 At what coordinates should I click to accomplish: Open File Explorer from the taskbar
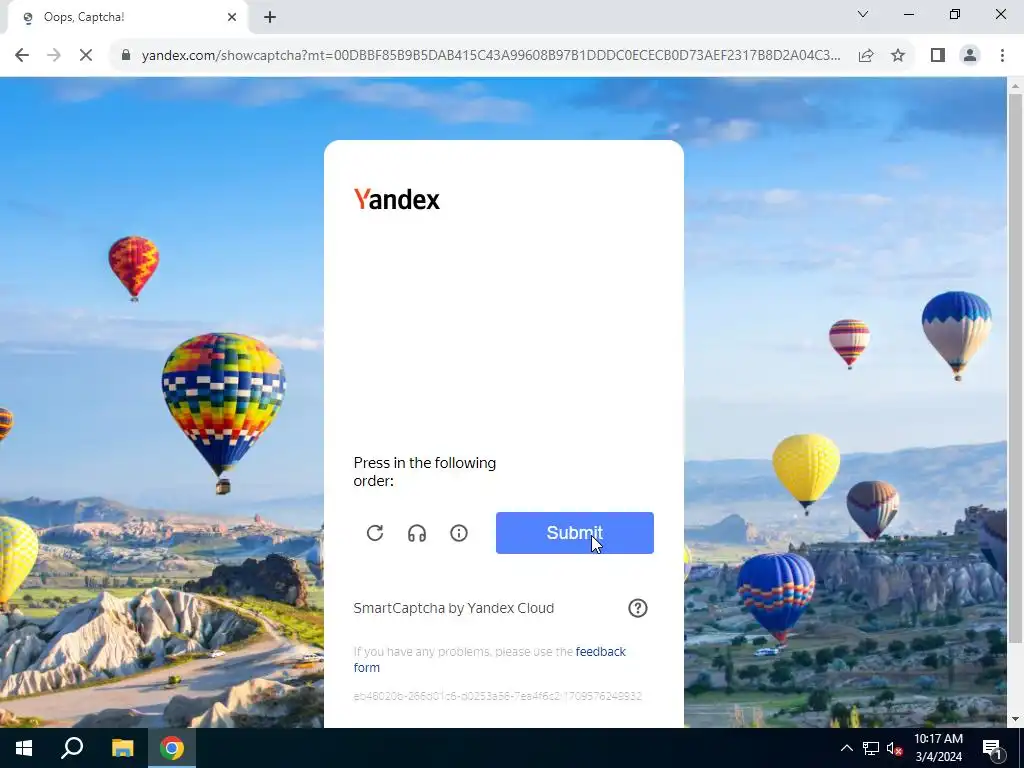click(122, 748)
